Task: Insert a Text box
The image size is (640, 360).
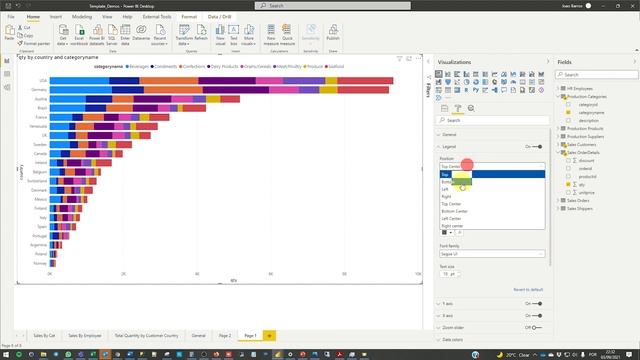Action: click(234, 35)
